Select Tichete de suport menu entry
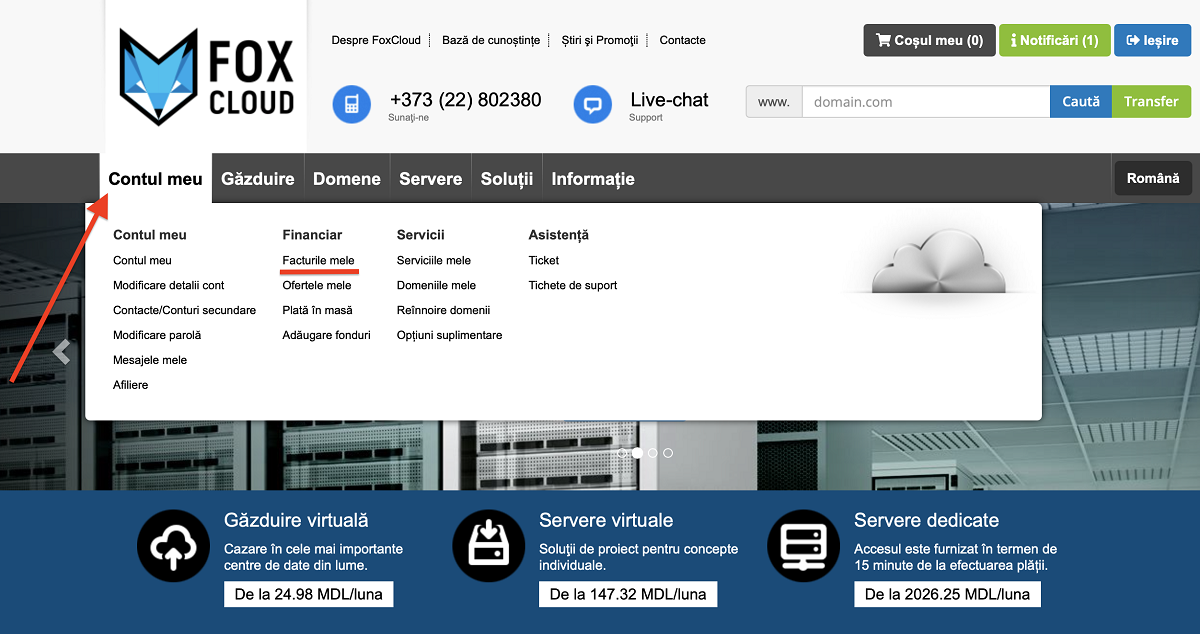Image resolution: width=1200 pixels, height=634 pixels. [x=572, y=285]
